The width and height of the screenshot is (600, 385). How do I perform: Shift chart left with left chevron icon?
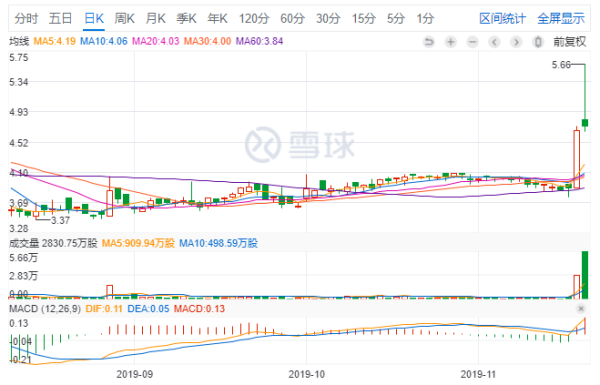tap(494, 41)
